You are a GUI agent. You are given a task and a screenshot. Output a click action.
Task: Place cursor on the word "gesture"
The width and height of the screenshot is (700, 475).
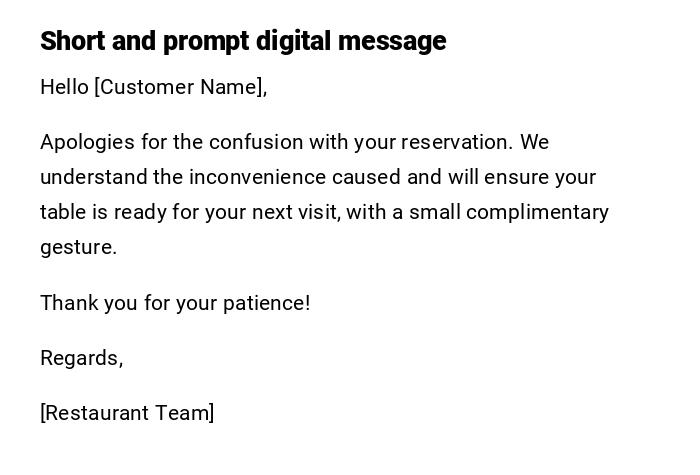point(76,247)
